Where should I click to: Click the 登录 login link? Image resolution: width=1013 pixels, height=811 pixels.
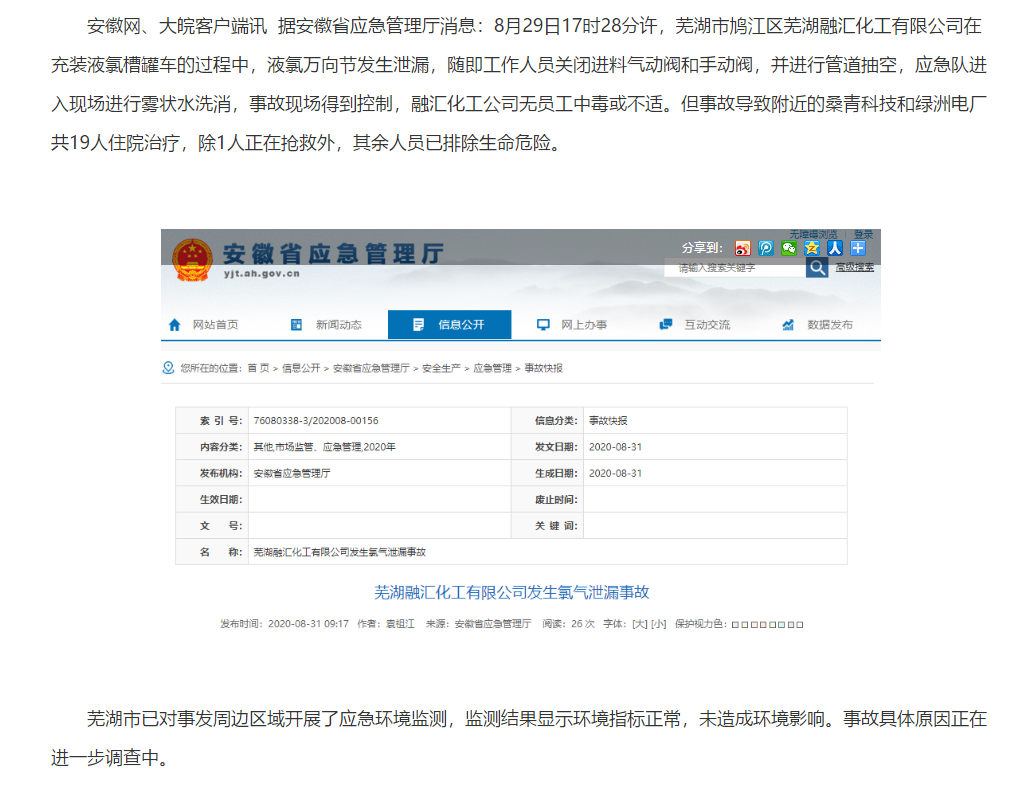(x=863, y=235)
